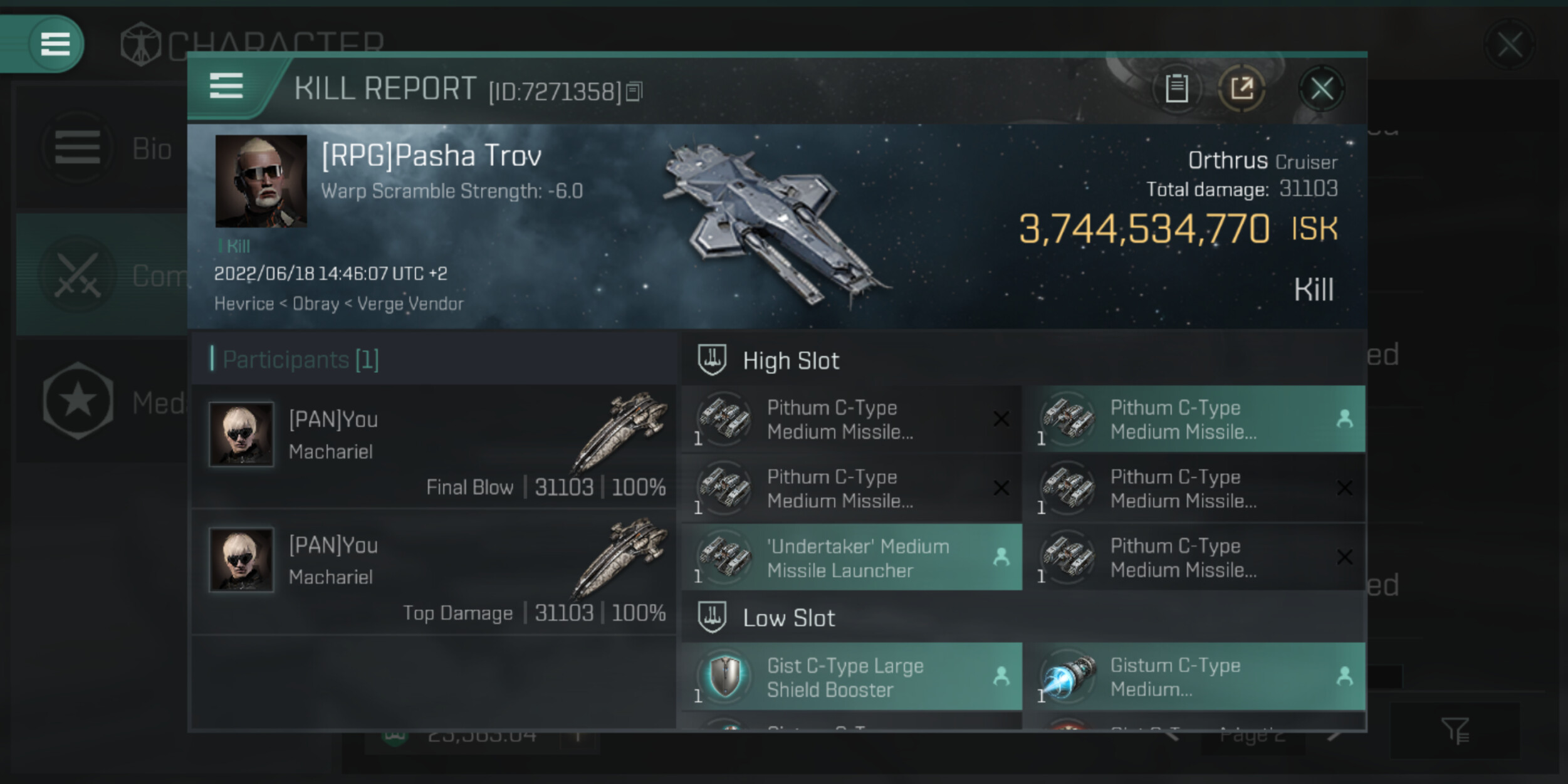This screenshot has height=784, width=1568.
Task: Click the Gistum C-Type Medium module
Action: [x=1194, y=677]
